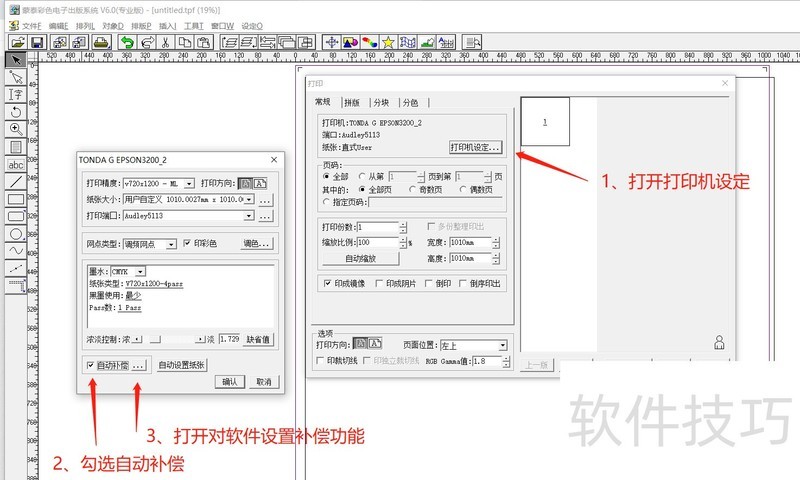Click the RGB Gamma值 stepper arrows
Viewport: 800px width, 480px height.
506,361
